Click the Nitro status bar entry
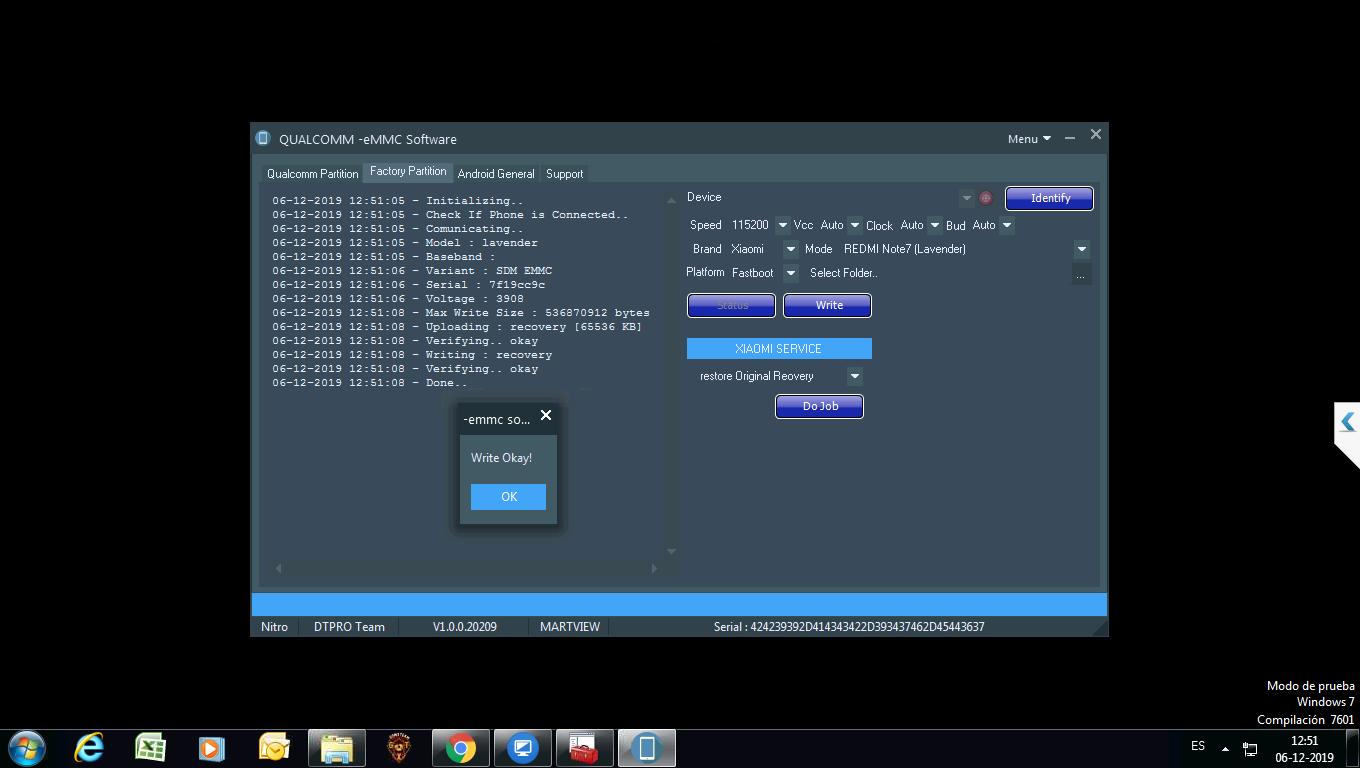The image size is (1360, 768). [274, 627]
